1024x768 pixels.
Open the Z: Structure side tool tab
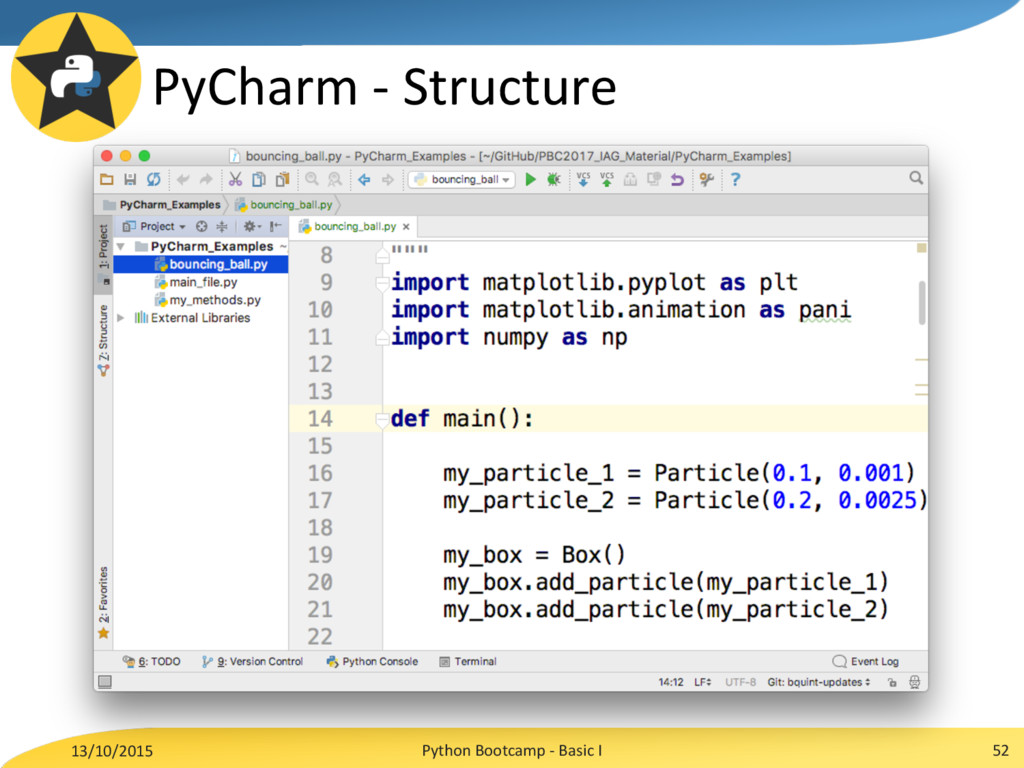coord(103,340)
